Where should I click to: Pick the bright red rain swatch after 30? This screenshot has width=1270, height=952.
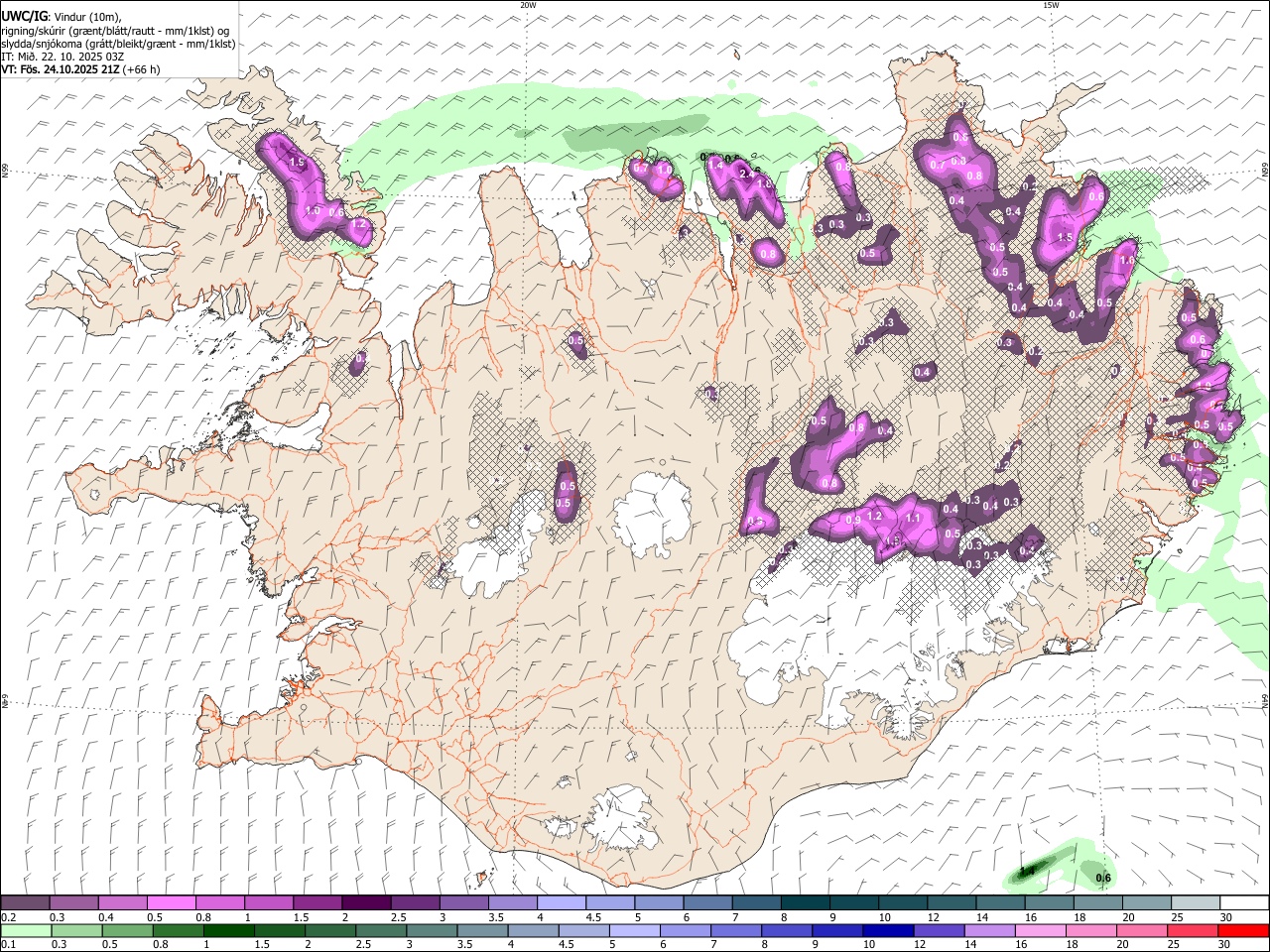click(x=1243, y=930)
